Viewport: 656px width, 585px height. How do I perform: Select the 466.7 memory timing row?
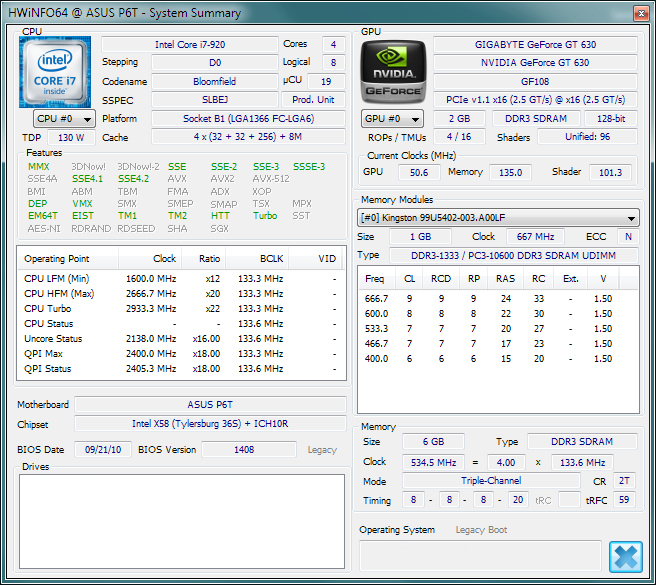click(489, 344)
